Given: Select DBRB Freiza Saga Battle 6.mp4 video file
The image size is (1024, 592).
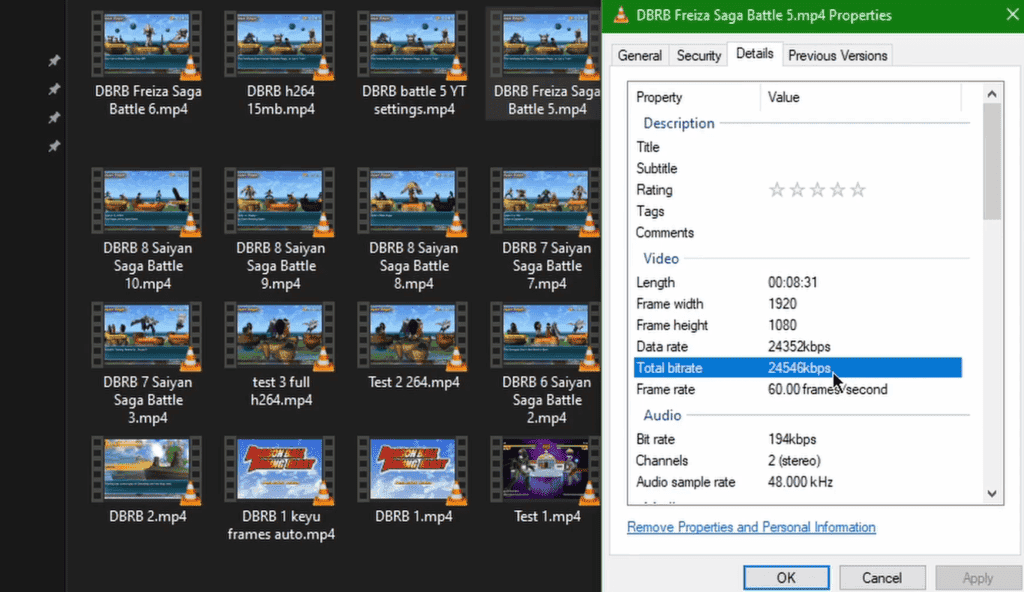Looking at the screenshot, I should tap(148, 64).
